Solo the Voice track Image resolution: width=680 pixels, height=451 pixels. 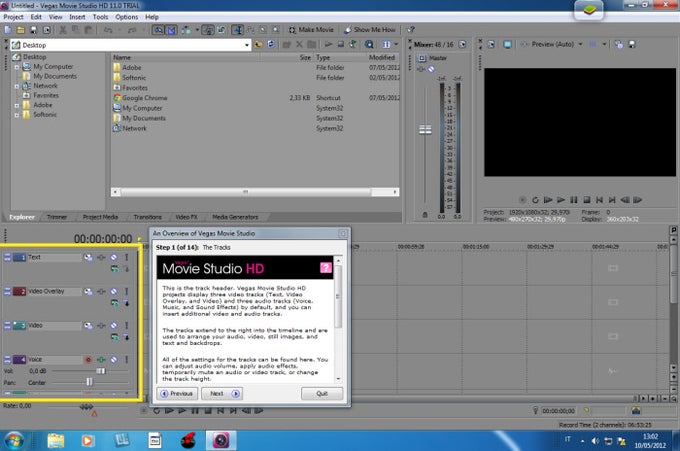(x=127, y=359)
